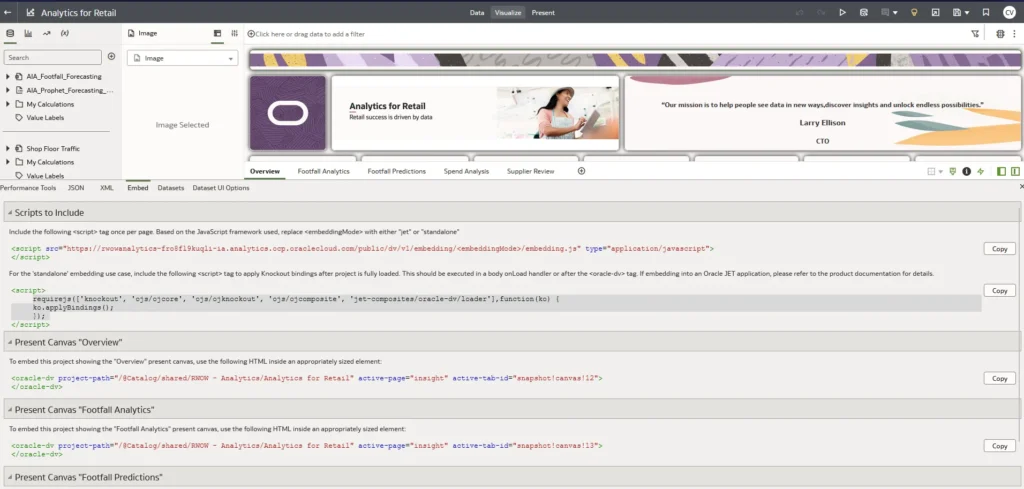Click the black circular info icon
Viewport: 1024px width, 489px height.
coord(967,172)
